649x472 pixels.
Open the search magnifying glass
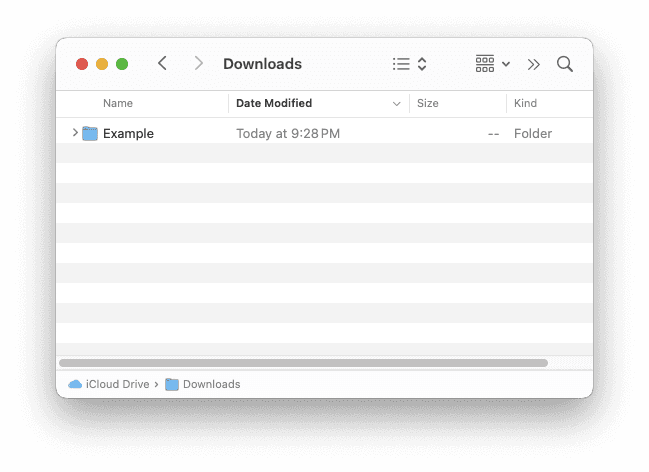tap(565, 64)
